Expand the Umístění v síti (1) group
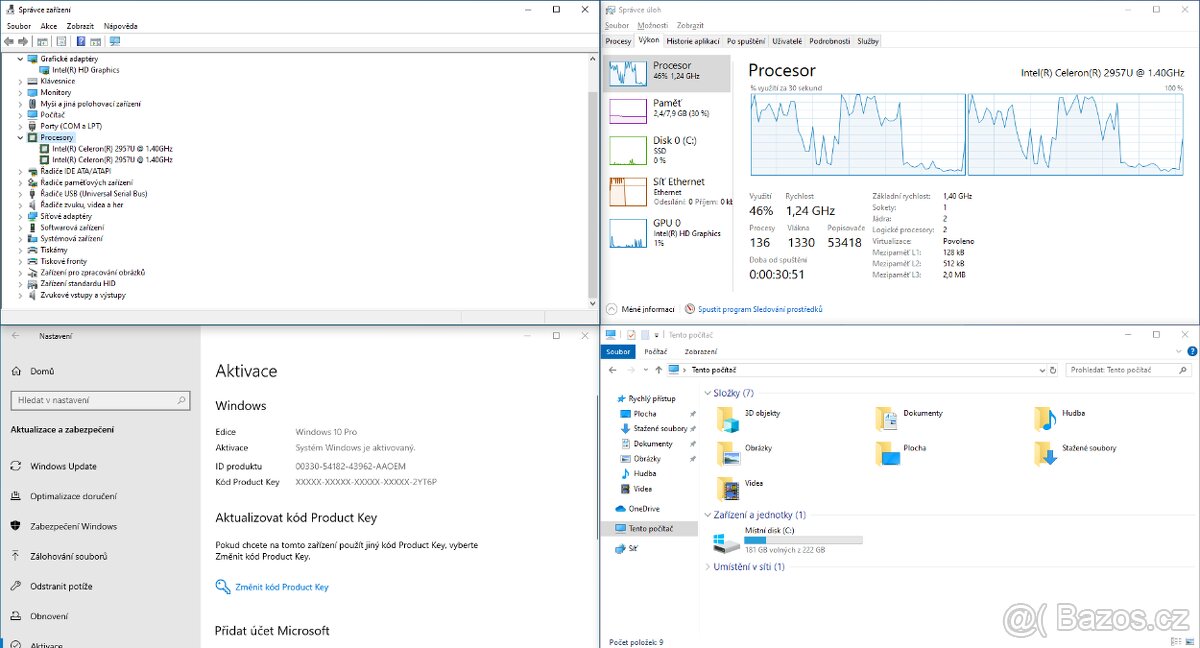1200x648 pixels. point(708,567)
